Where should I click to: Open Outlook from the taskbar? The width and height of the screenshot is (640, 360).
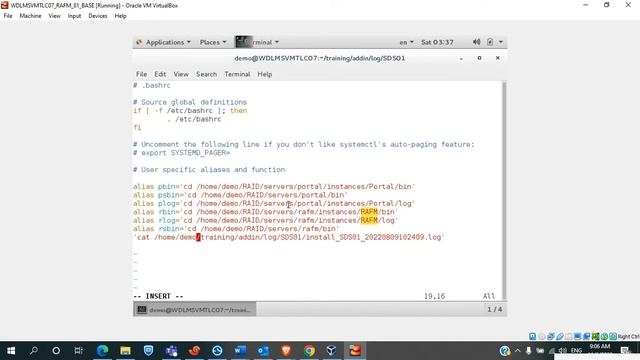click(x=263, y=351)
